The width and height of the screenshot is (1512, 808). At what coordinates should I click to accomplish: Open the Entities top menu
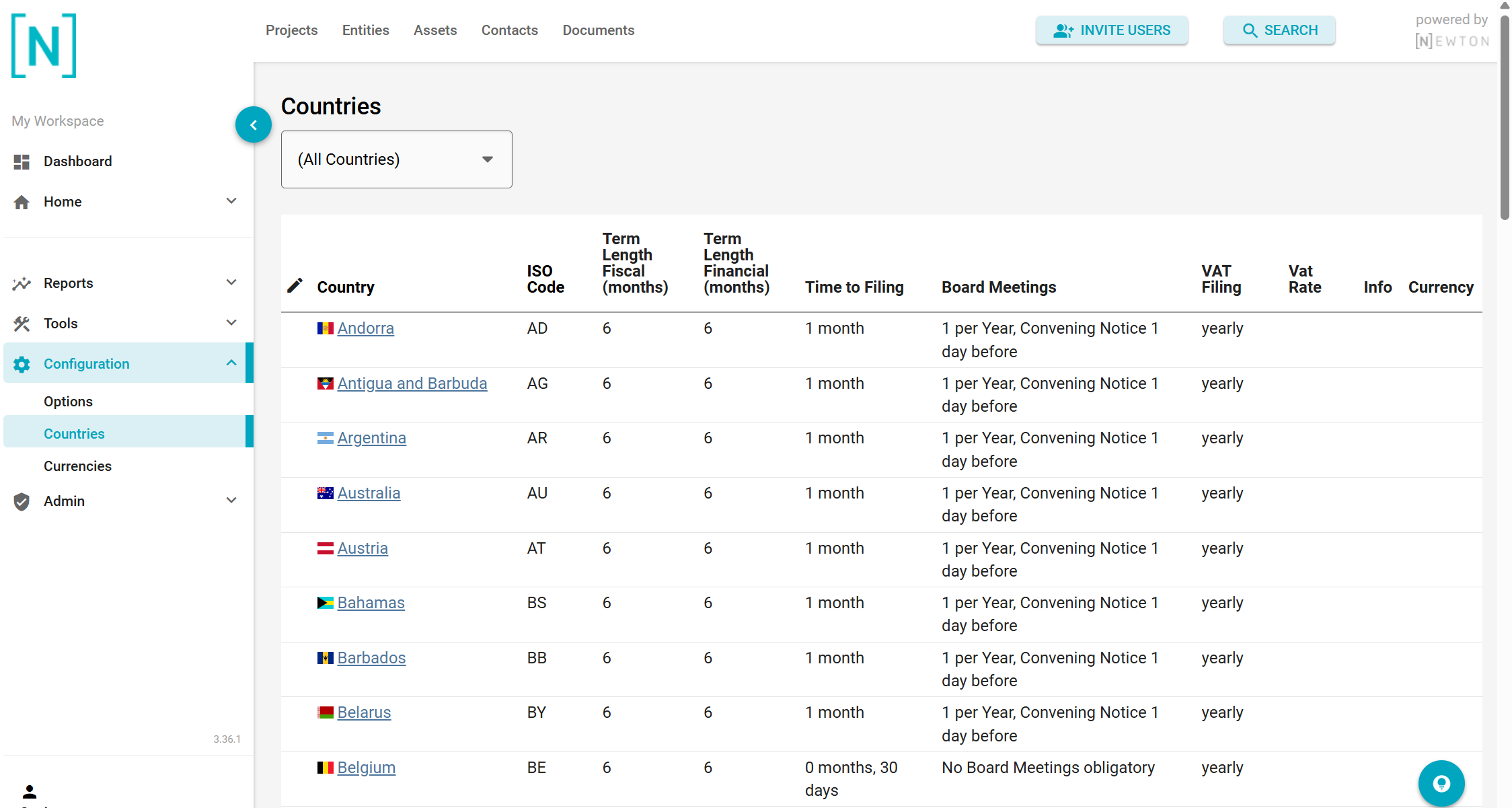pos(365,30)
